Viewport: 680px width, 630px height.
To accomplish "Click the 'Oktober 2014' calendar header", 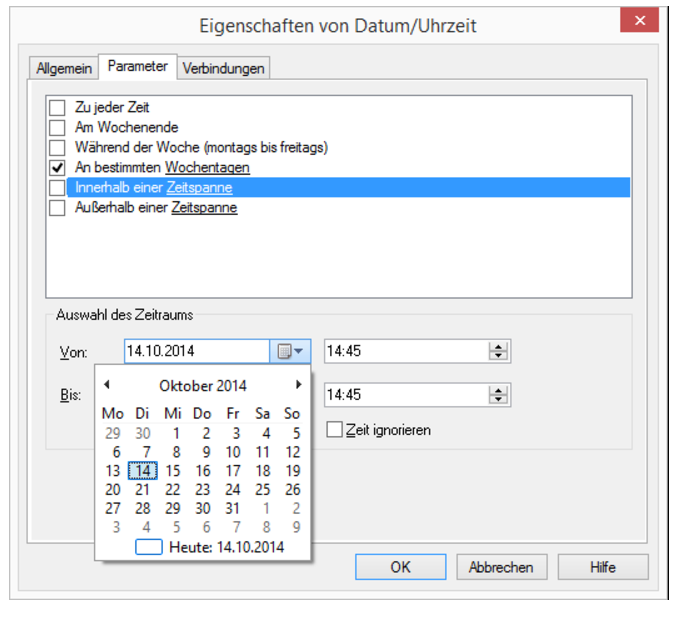I will pyautogui.click(x=203, y=385).
